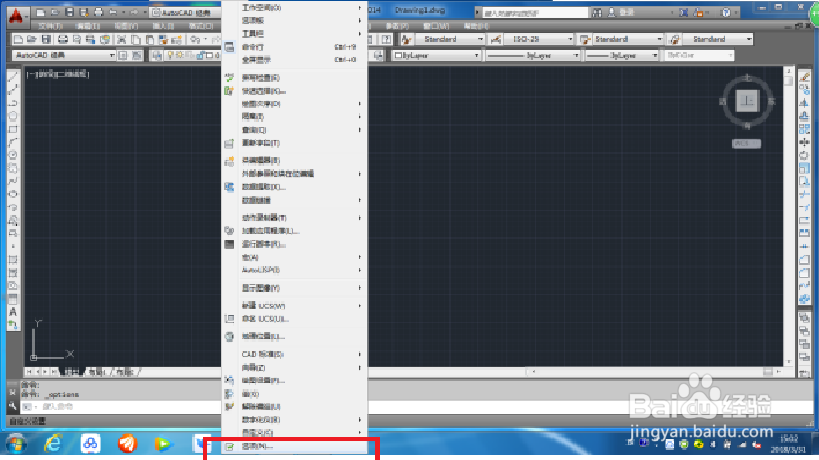
Task: Open the Standard multileader style dropdown
Action: (718, 40)
